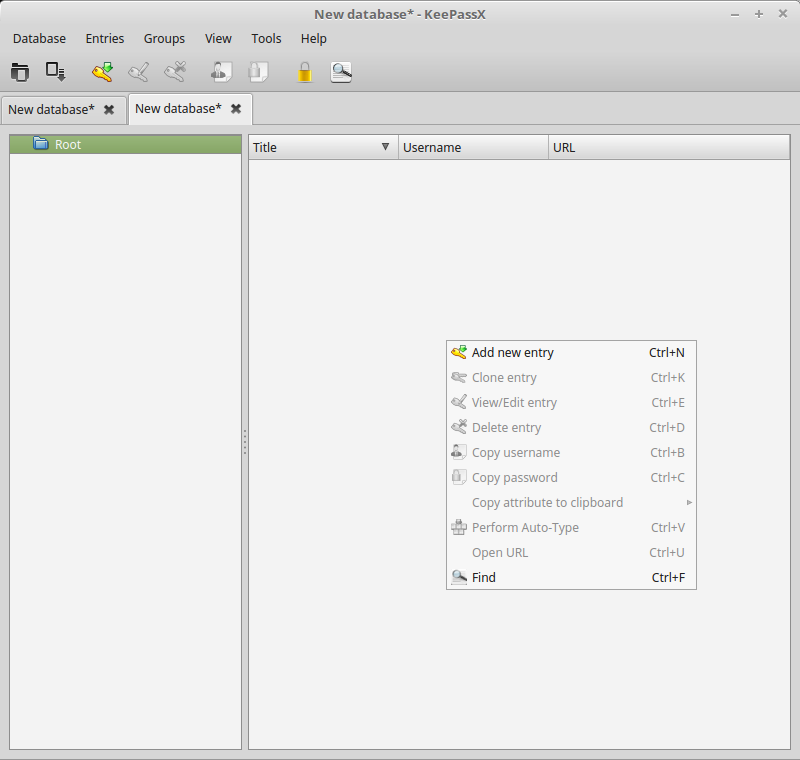Viewport: 800px width, 760px height.
Task: Click the Save database toolbar icon
Action: pos(55,72)
